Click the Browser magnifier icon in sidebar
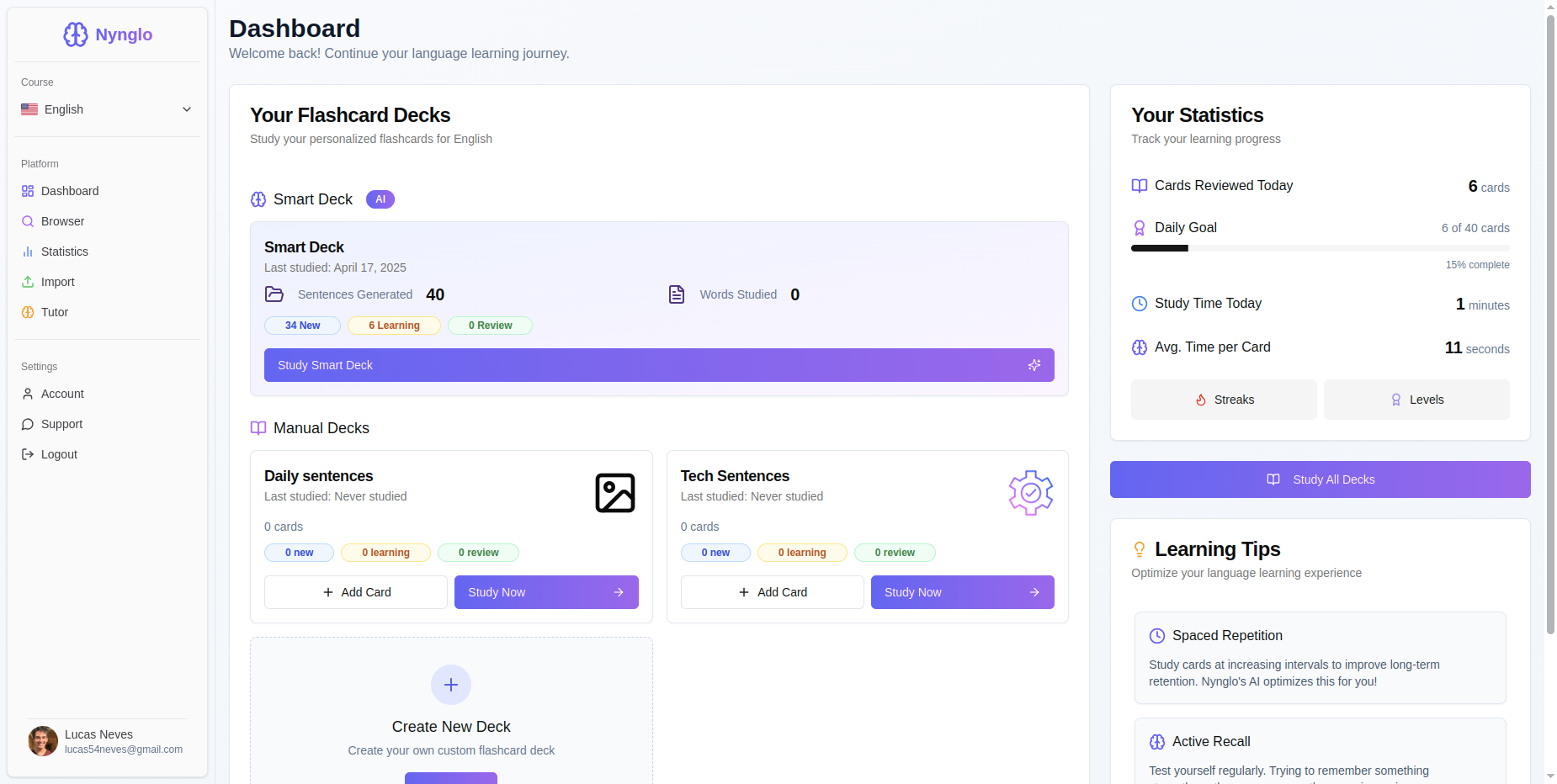The image size is (1557, 784). click(28, 221)
